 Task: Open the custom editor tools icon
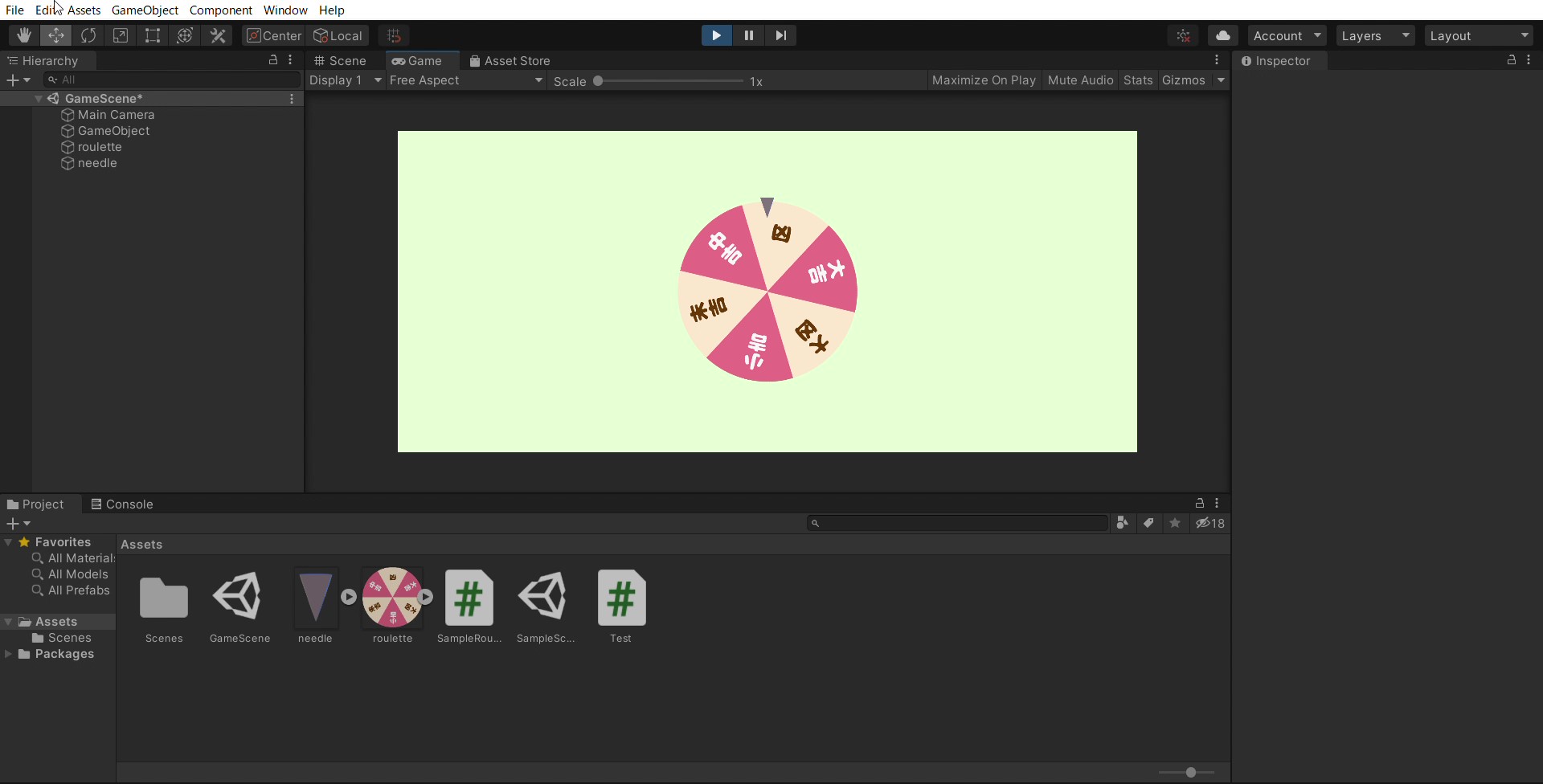point(218,35)
